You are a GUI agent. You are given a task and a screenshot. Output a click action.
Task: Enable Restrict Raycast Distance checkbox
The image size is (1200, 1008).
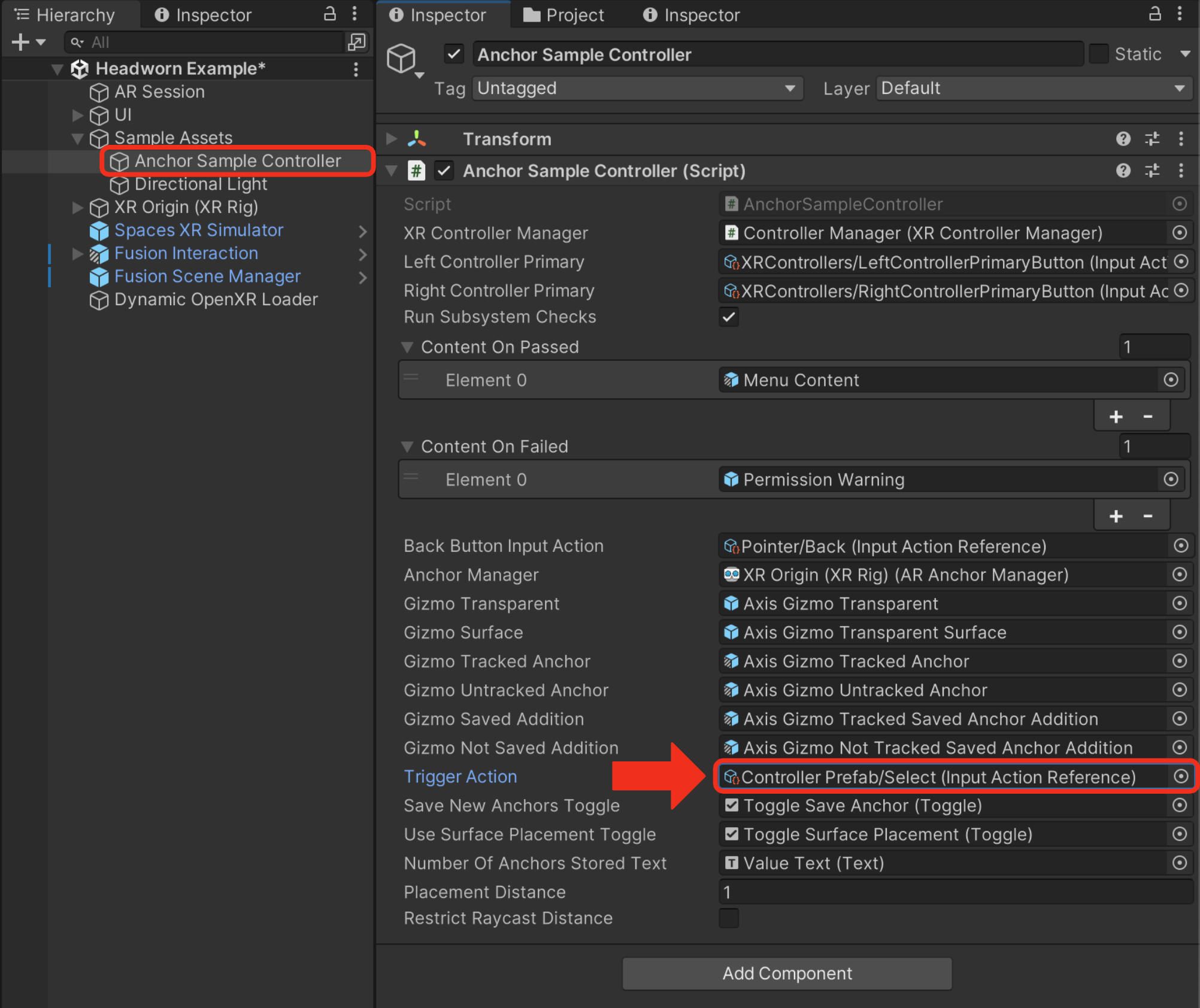[729, 918]
